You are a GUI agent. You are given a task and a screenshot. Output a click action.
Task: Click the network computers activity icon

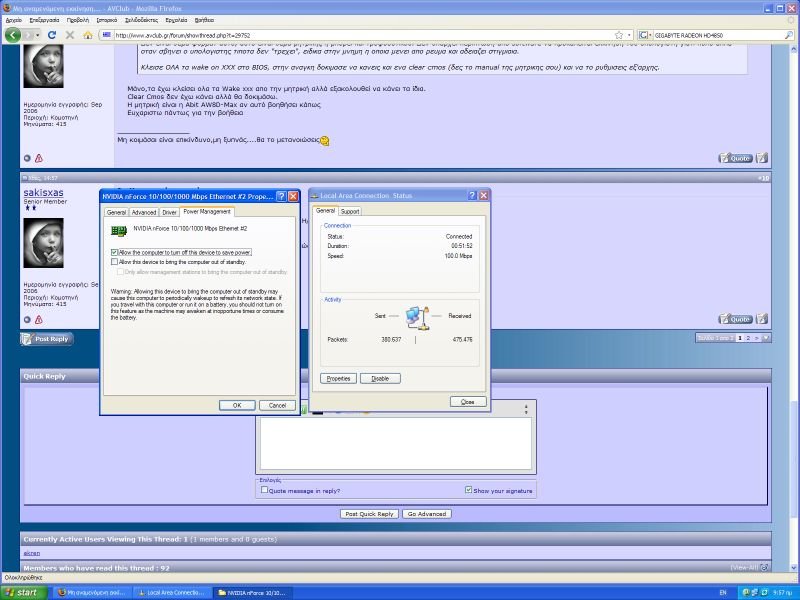pyautogui.click(x=416, y=317)
